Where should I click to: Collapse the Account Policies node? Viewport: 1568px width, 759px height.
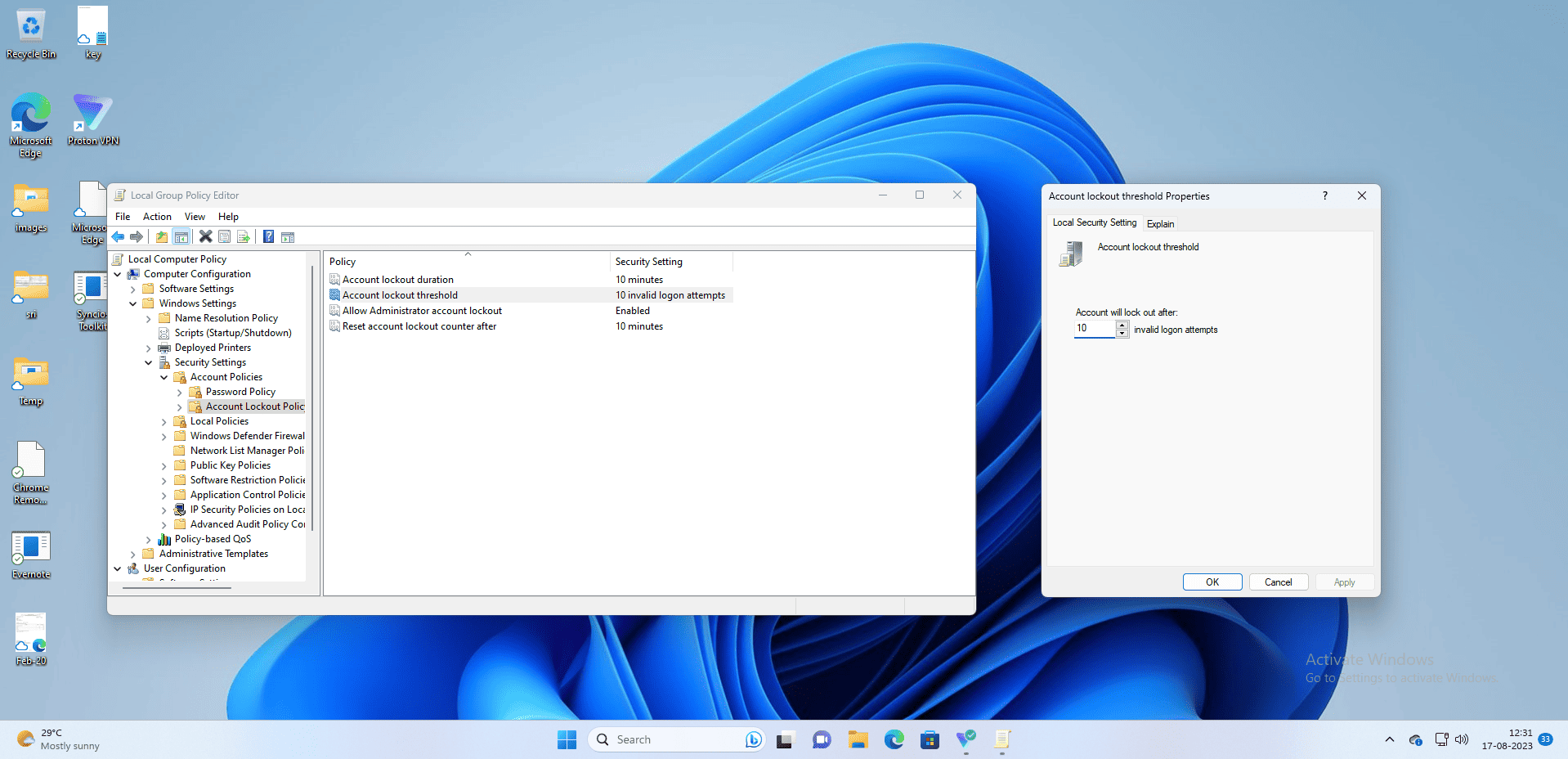pos(164,377)
